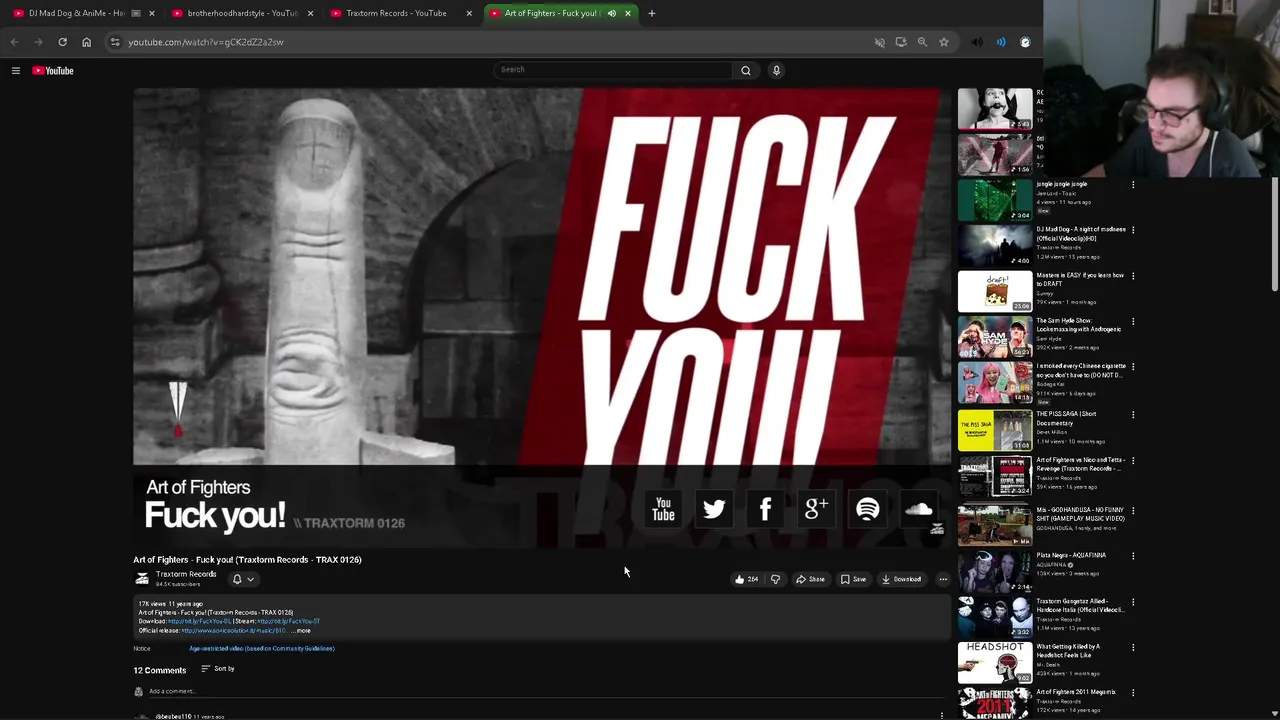1280x720 pixels.
Task: Open the YouTube guide hamburger menu
Action: tap(15, 70)
